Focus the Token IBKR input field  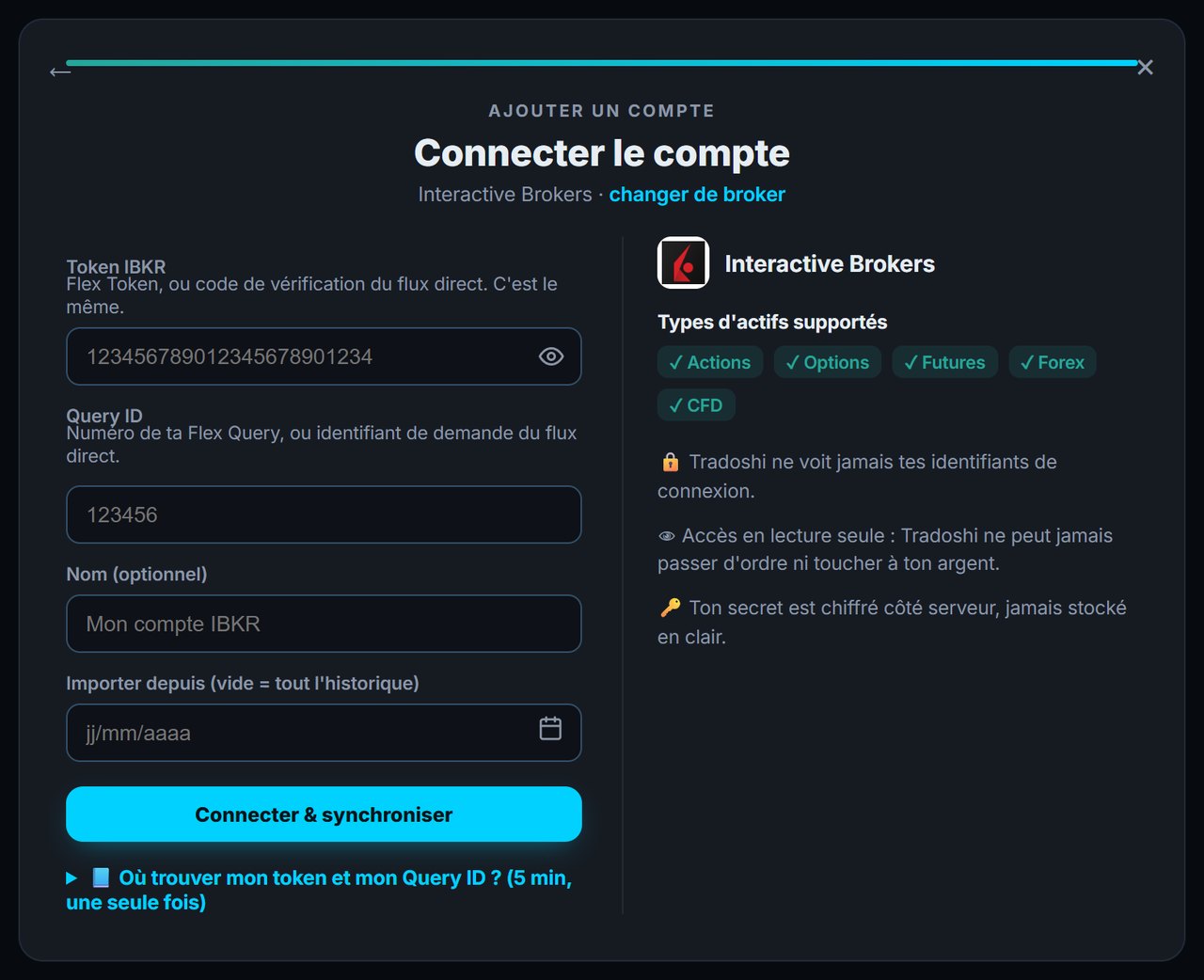(324, 356)
